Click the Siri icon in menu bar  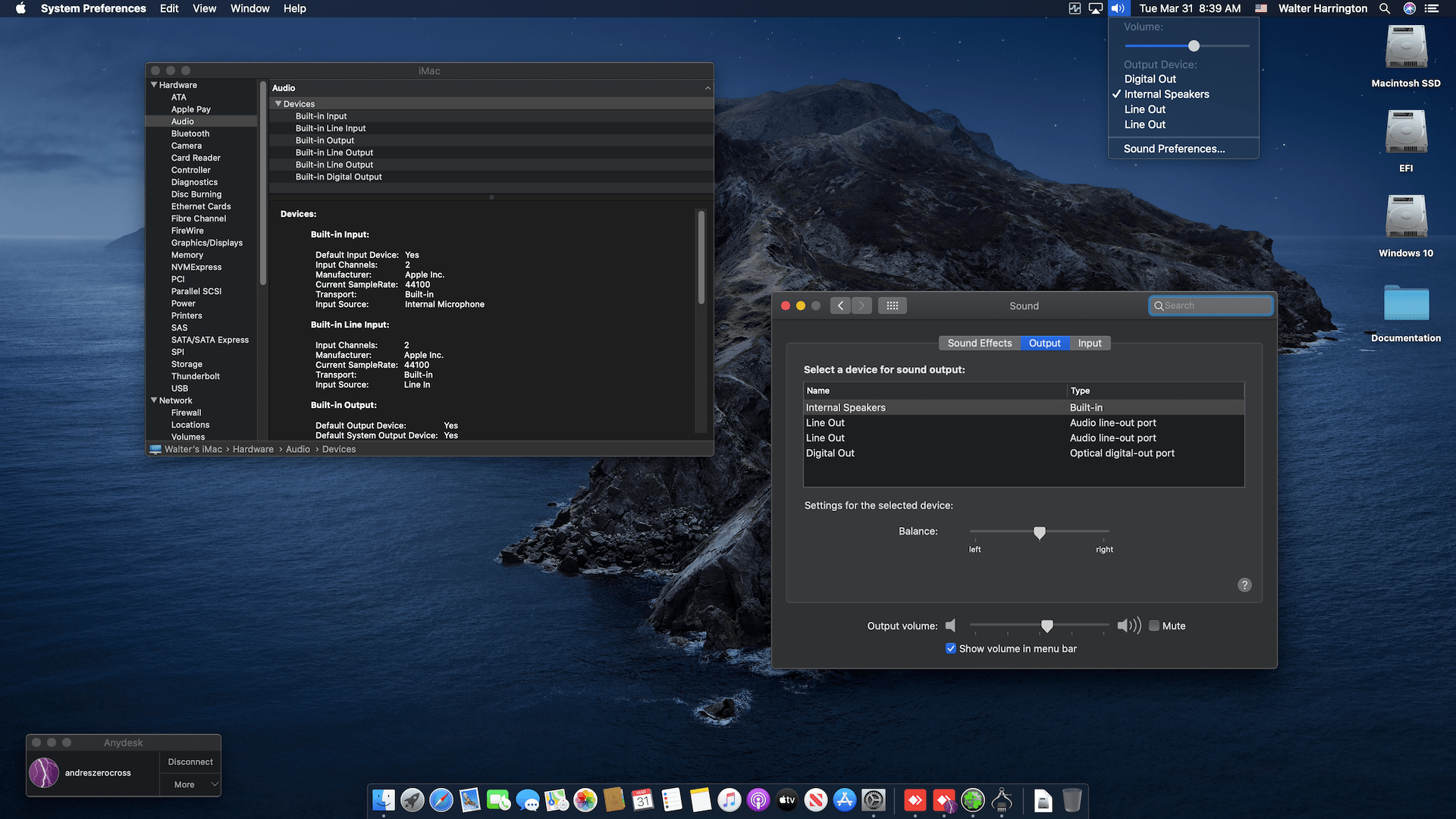[x=1410, y=8]
